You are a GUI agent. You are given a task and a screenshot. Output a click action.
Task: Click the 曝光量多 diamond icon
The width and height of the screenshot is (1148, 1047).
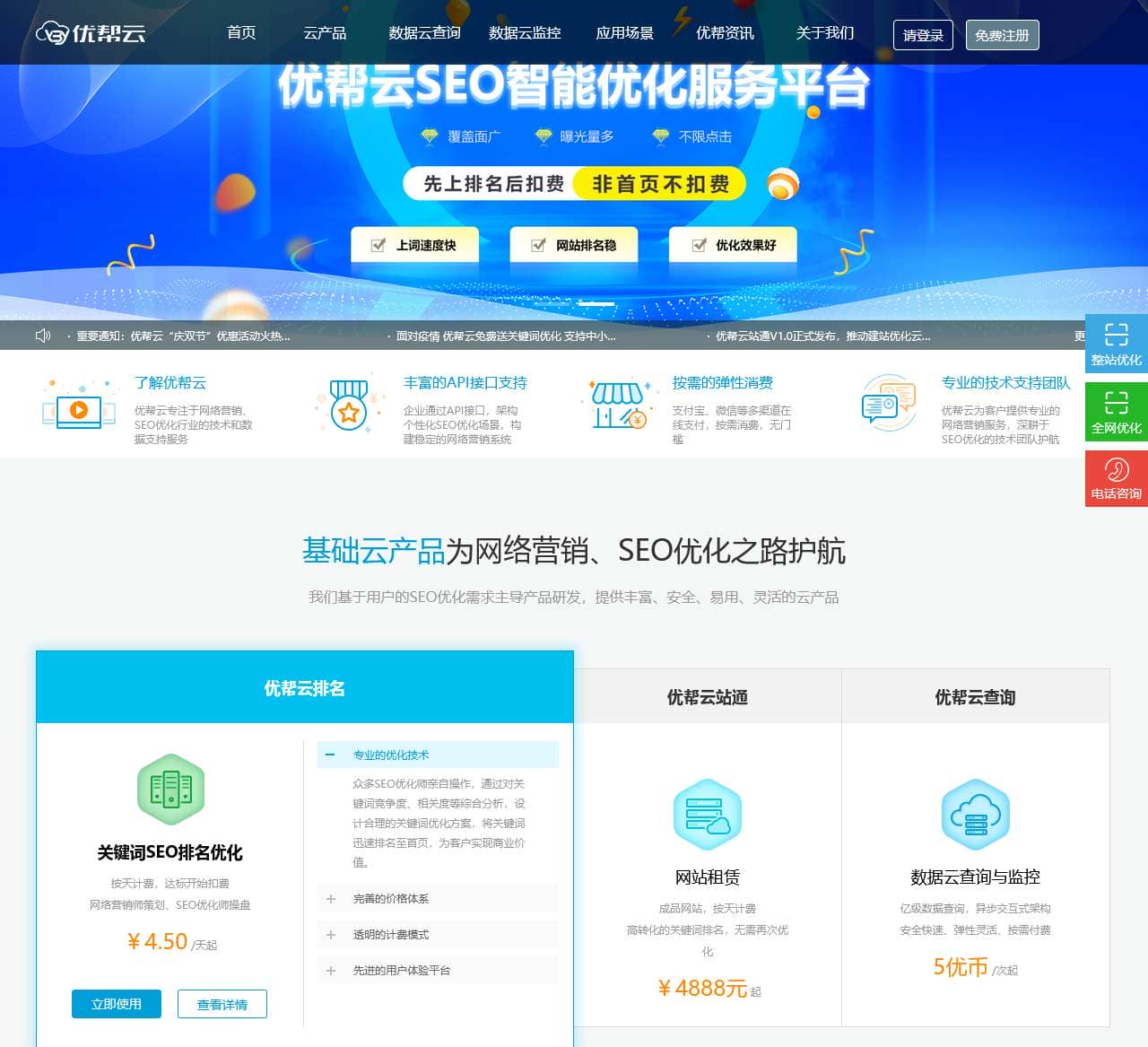543,136
